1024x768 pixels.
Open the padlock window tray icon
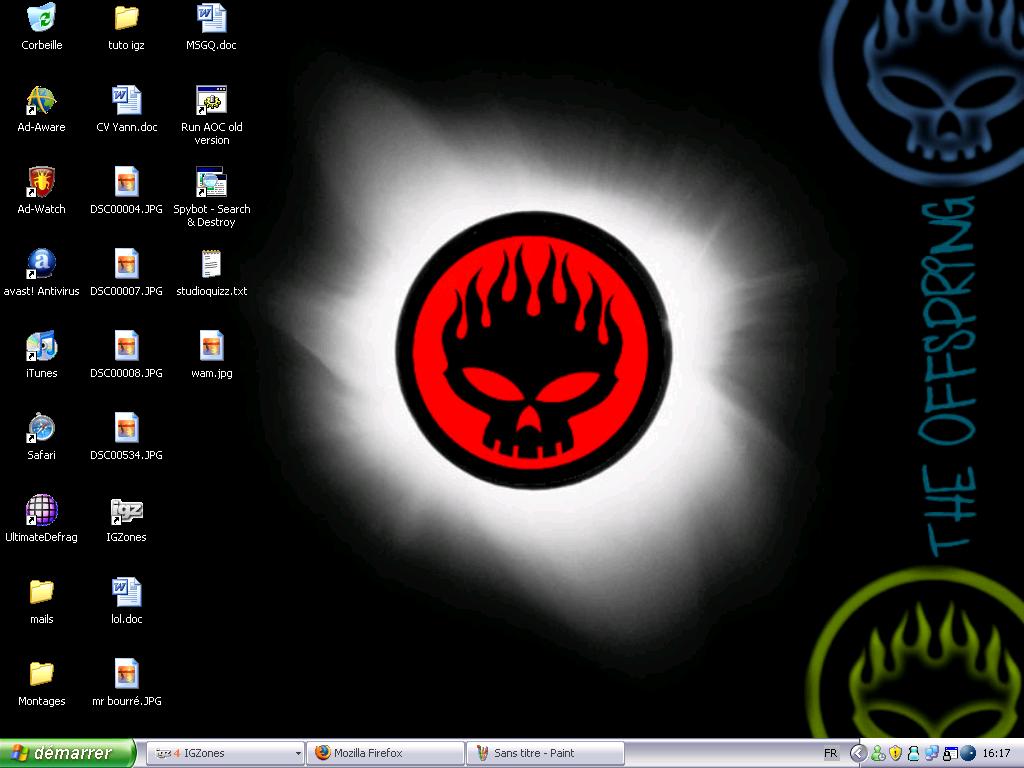pos(950,753)
